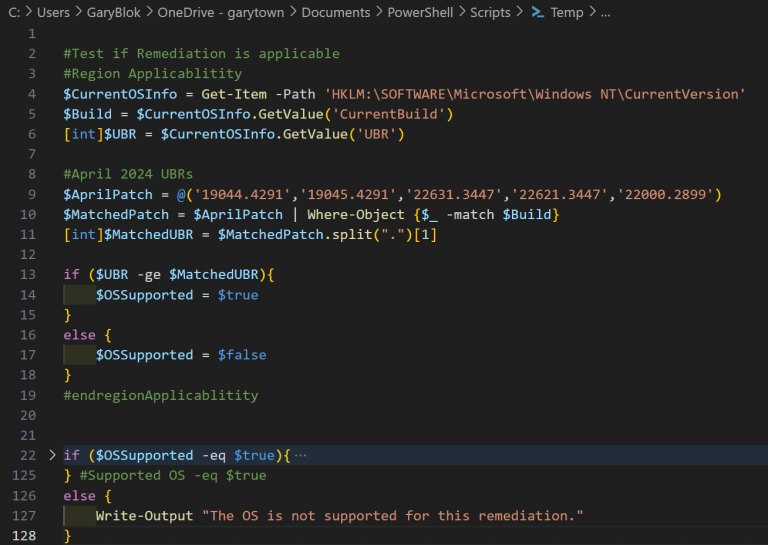This screenshot has width=768, height=545.
Task: Place cursor on $CurrentOSInfo on line 4
Action: (x=120, y=94)
